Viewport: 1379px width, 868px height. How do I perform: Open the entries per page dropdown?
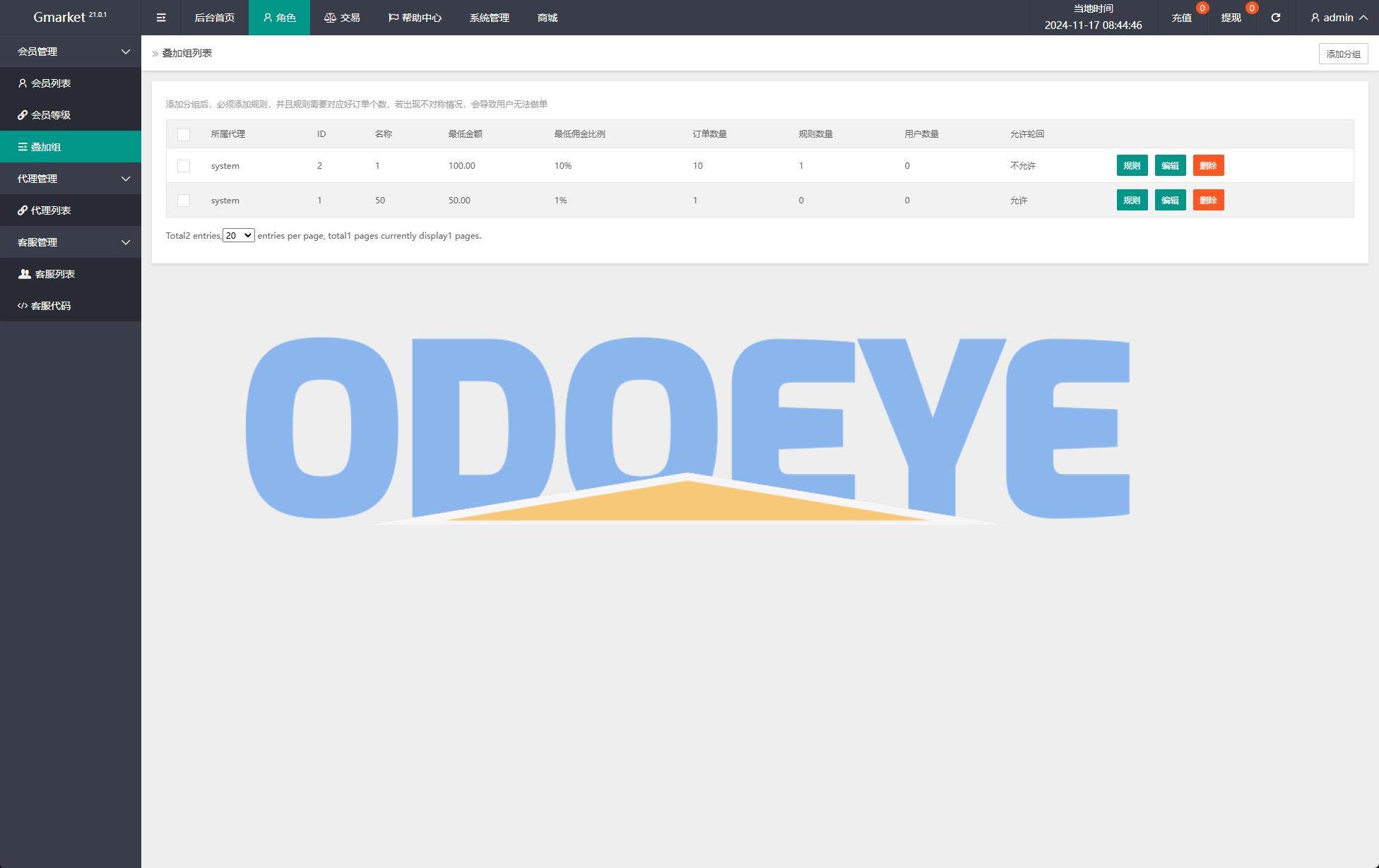(x=239, y=236)
